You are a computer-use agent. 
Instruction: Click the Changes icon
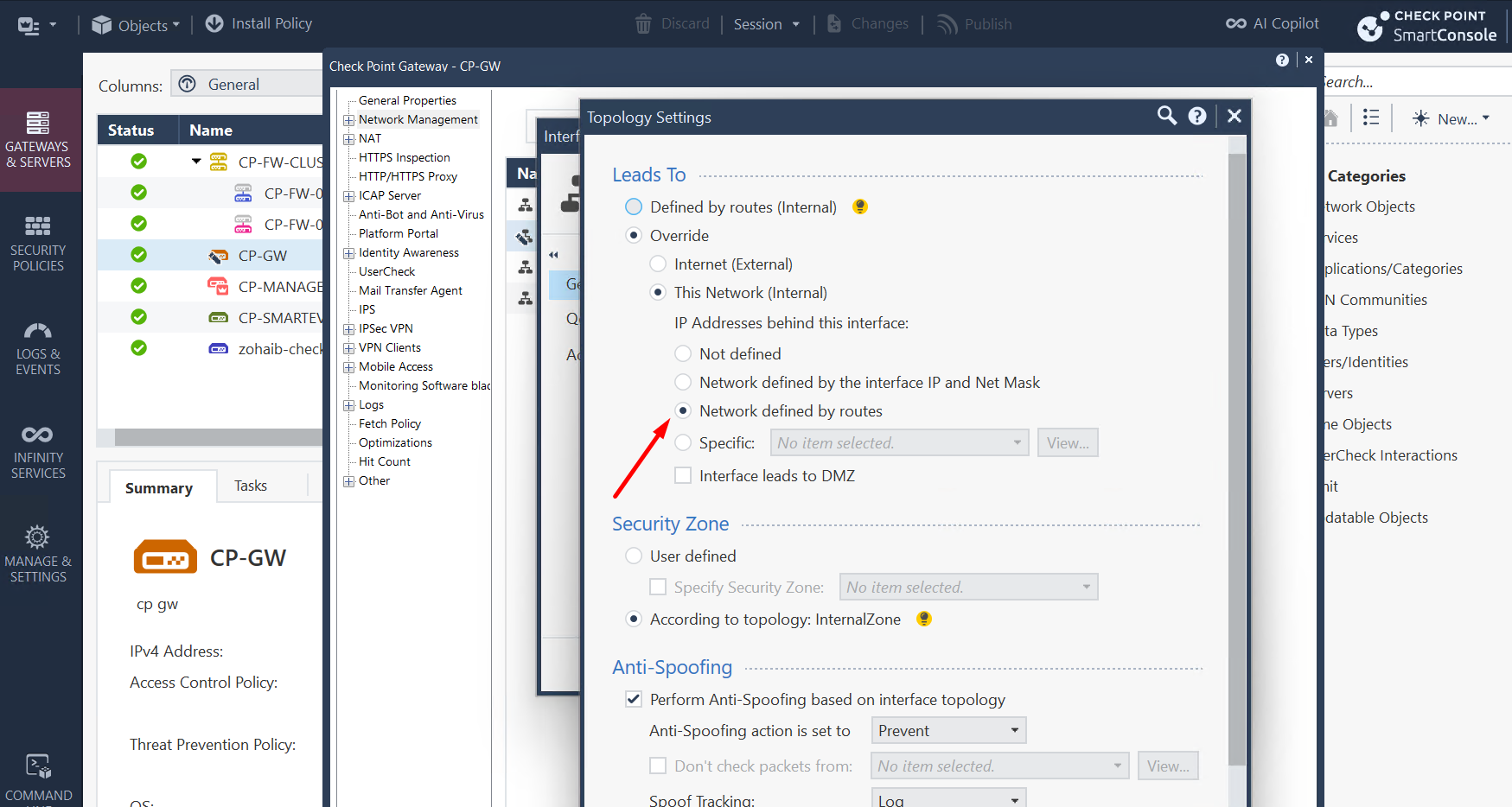(834, 24)
